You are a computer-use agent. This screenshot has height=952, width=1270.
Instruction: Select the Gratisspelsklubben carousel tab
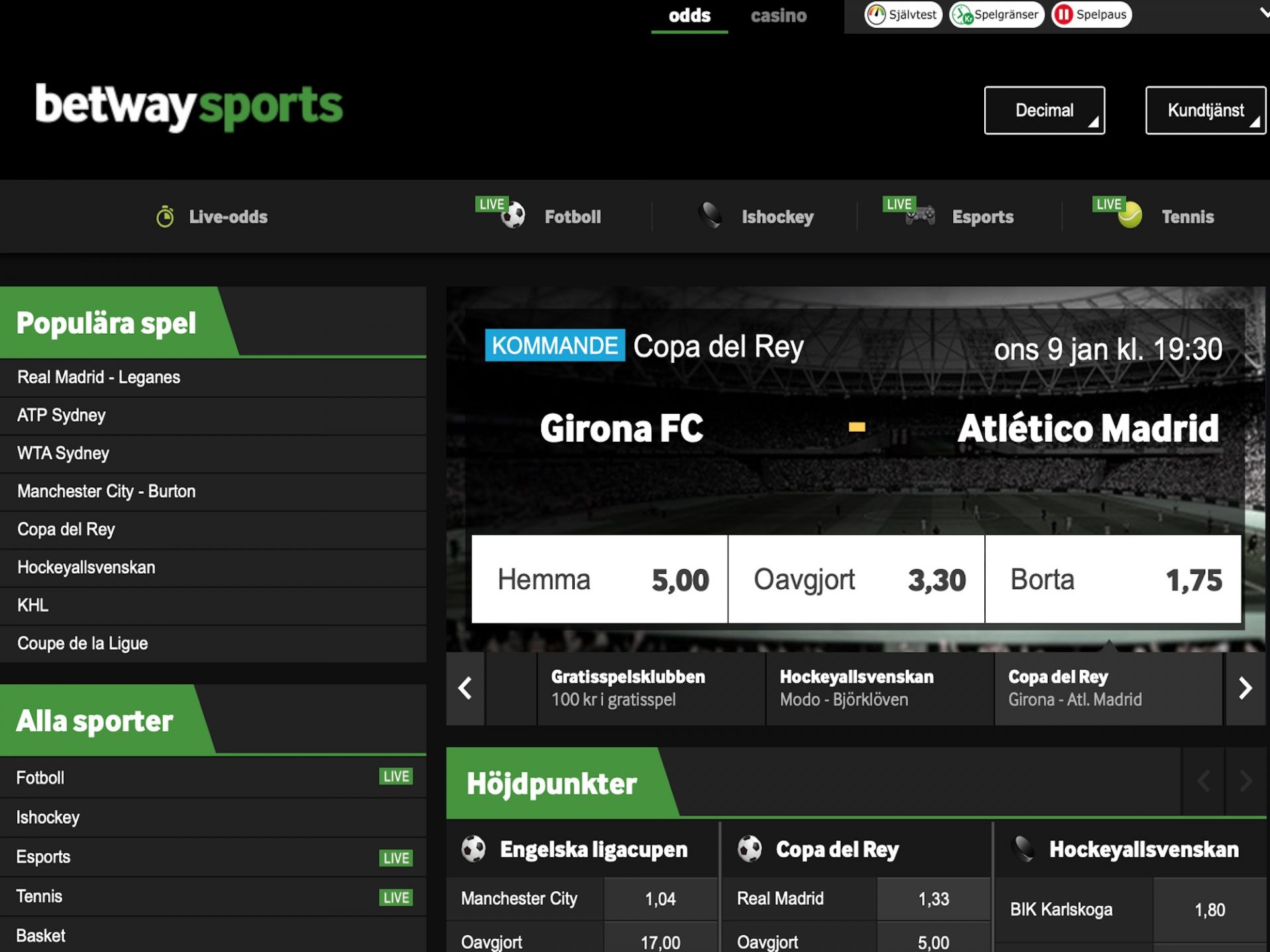pos(652,689)
